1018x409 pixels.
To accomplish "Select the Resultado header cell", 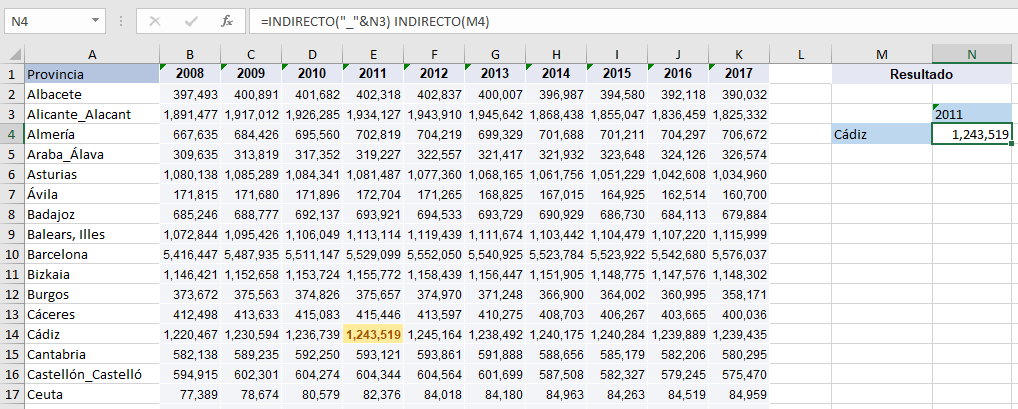I will point(921,74).
